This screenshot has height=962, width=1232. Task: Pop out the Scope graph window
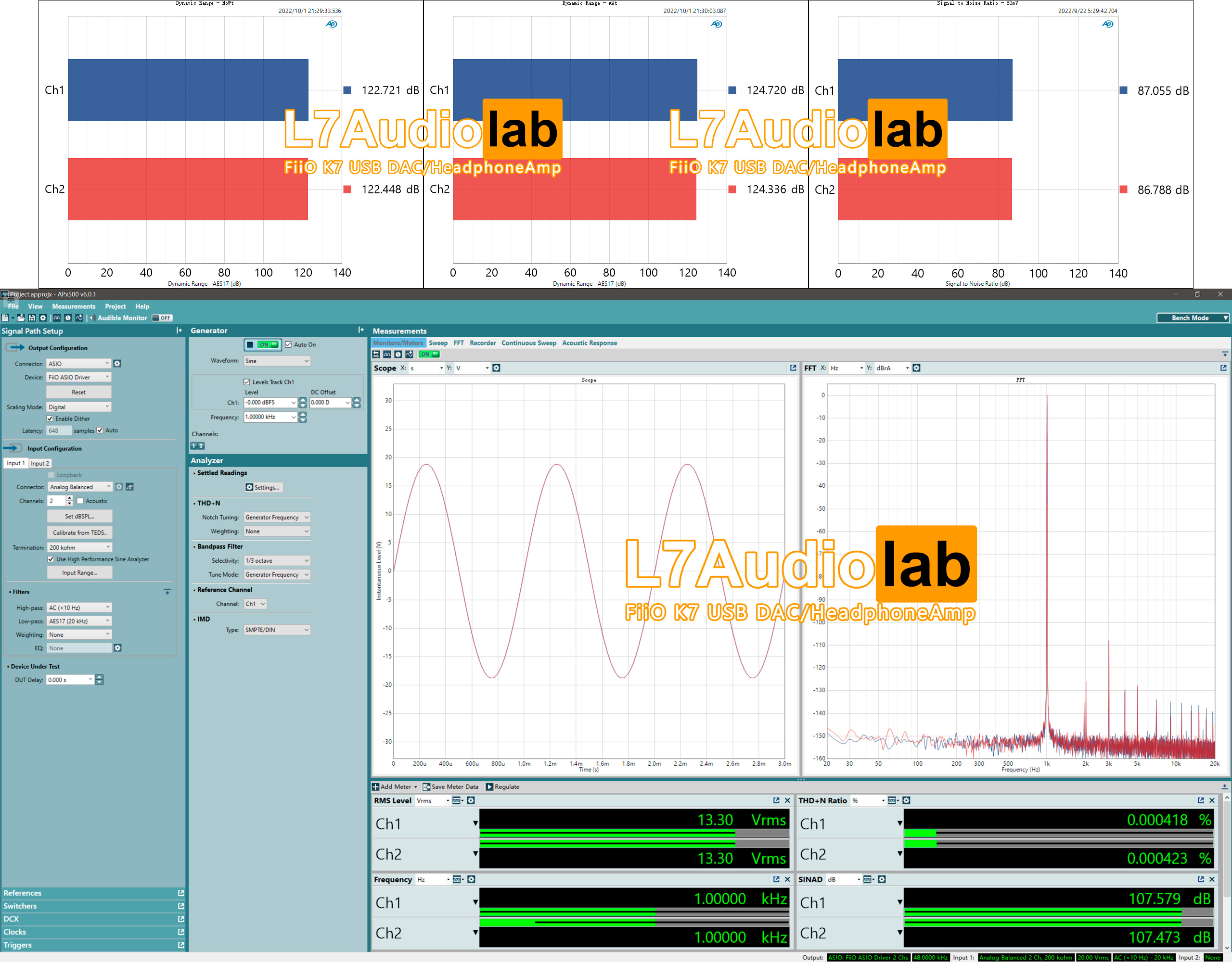[793, 367]
